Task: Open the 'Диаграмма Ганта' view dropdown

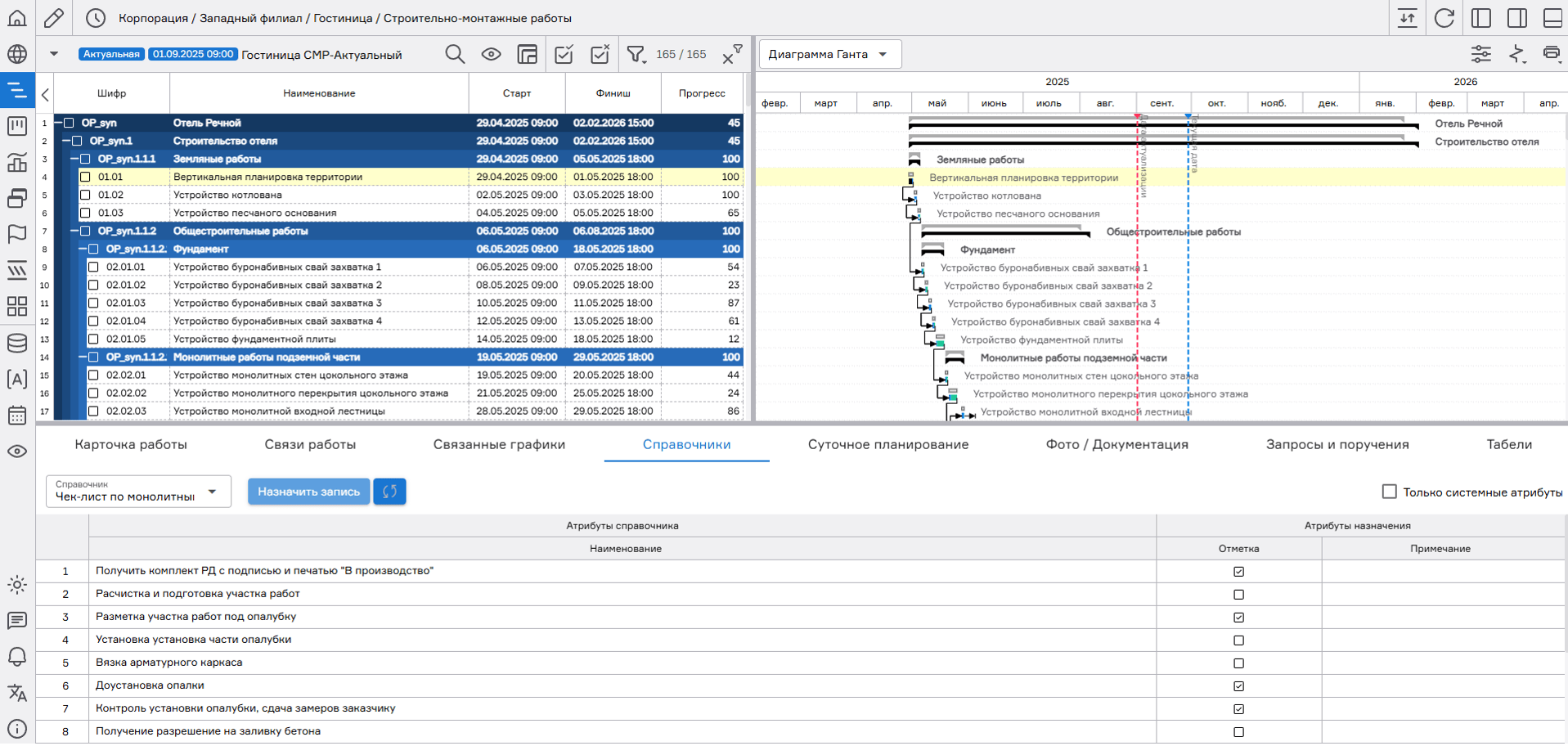Action: (829, 55)
